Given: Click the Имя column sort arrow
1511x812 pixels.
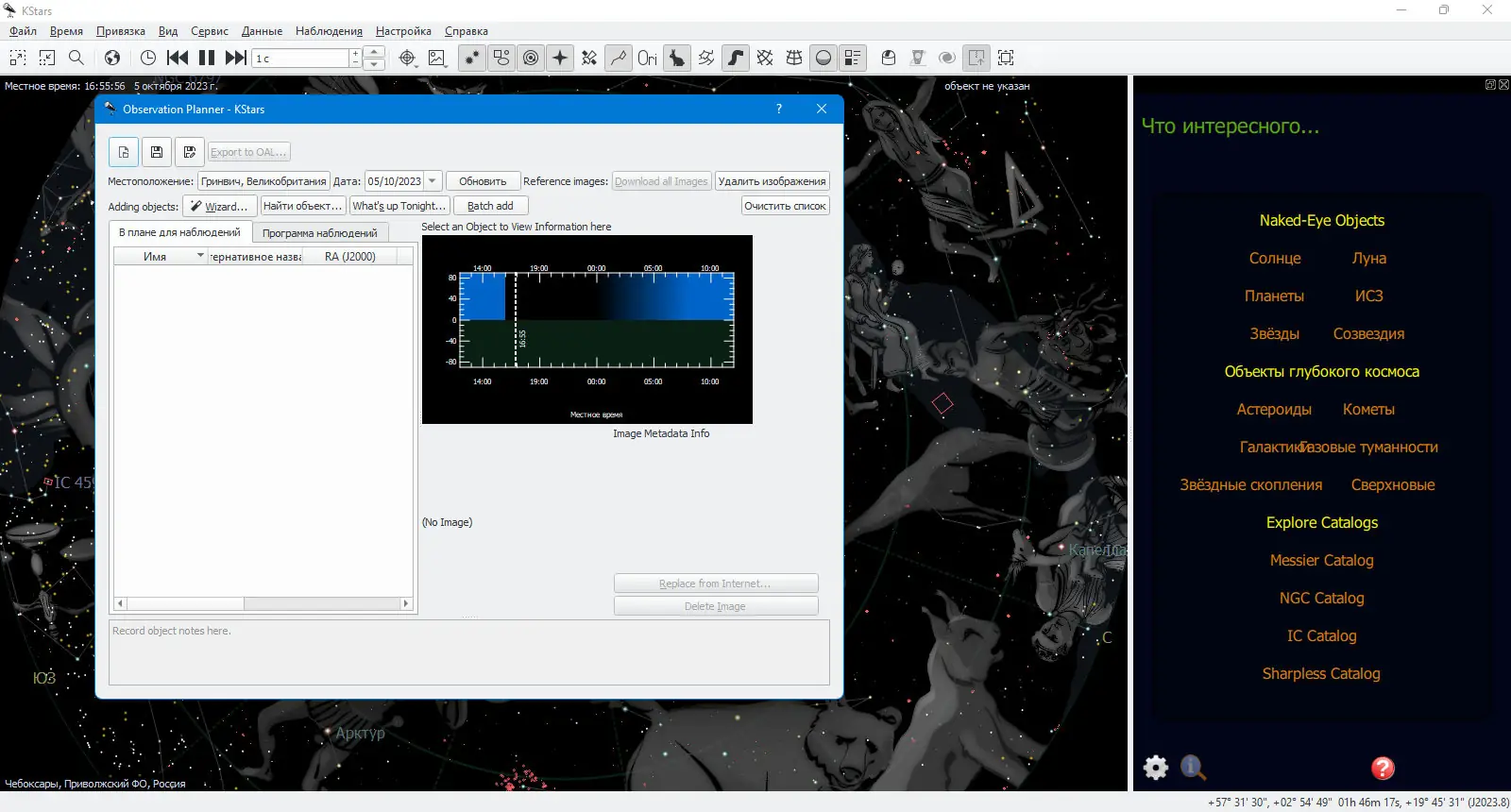Looking at the screenshot, I should coord(200,256).
